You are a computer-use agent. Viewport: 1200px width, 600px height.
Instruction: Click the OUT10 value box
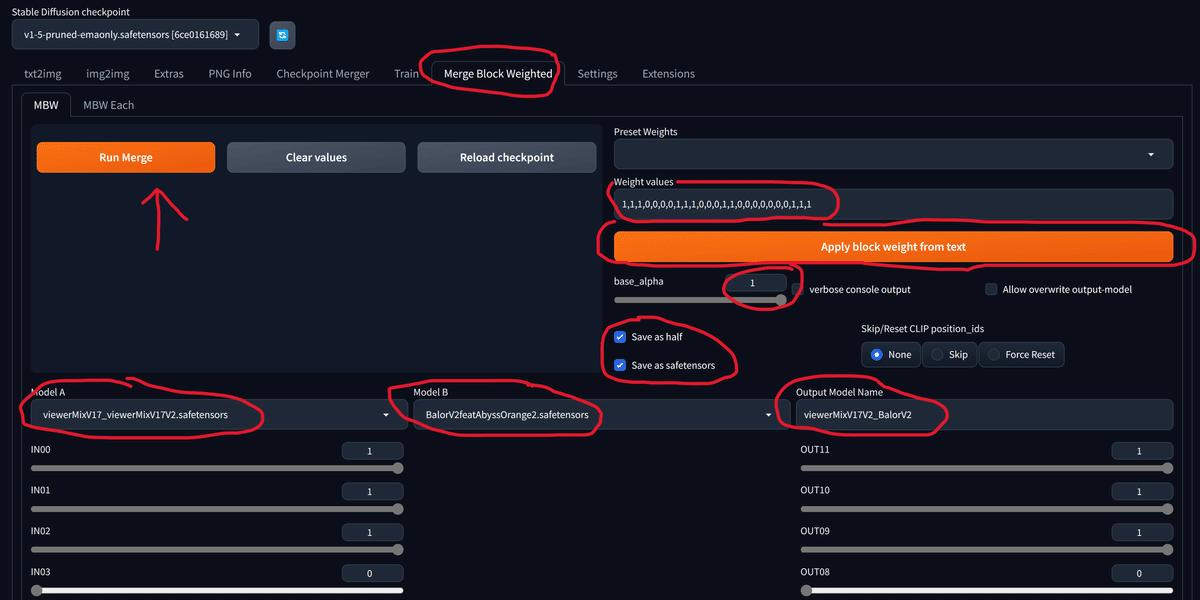click(1142, 492)
